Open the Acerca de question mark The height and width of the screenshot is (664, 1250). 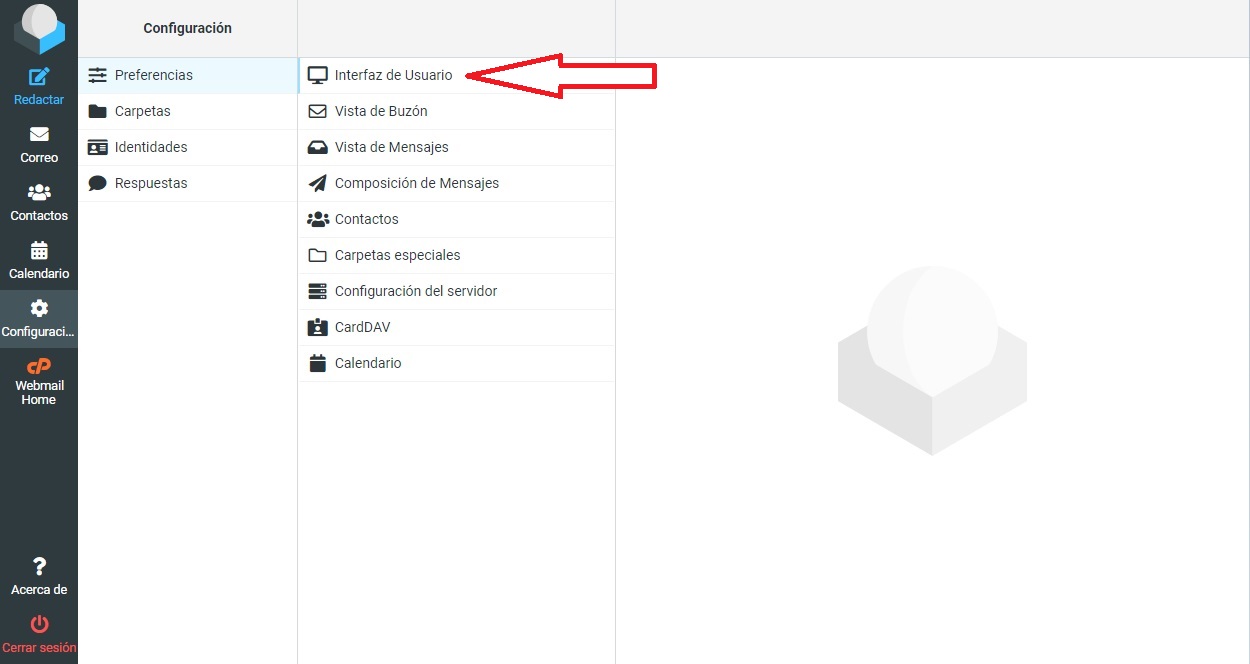[39, 567]
